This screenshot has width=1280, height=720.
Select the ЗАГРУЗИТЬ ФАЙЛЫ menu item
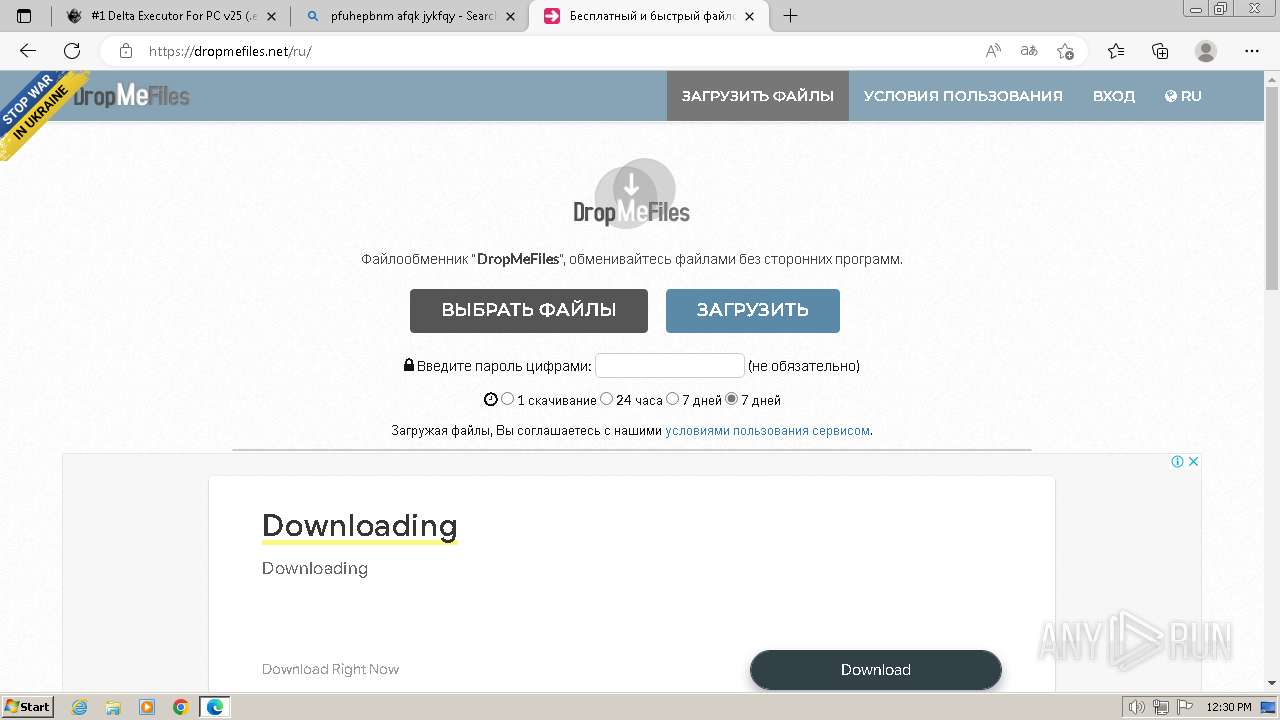(758, 96)
